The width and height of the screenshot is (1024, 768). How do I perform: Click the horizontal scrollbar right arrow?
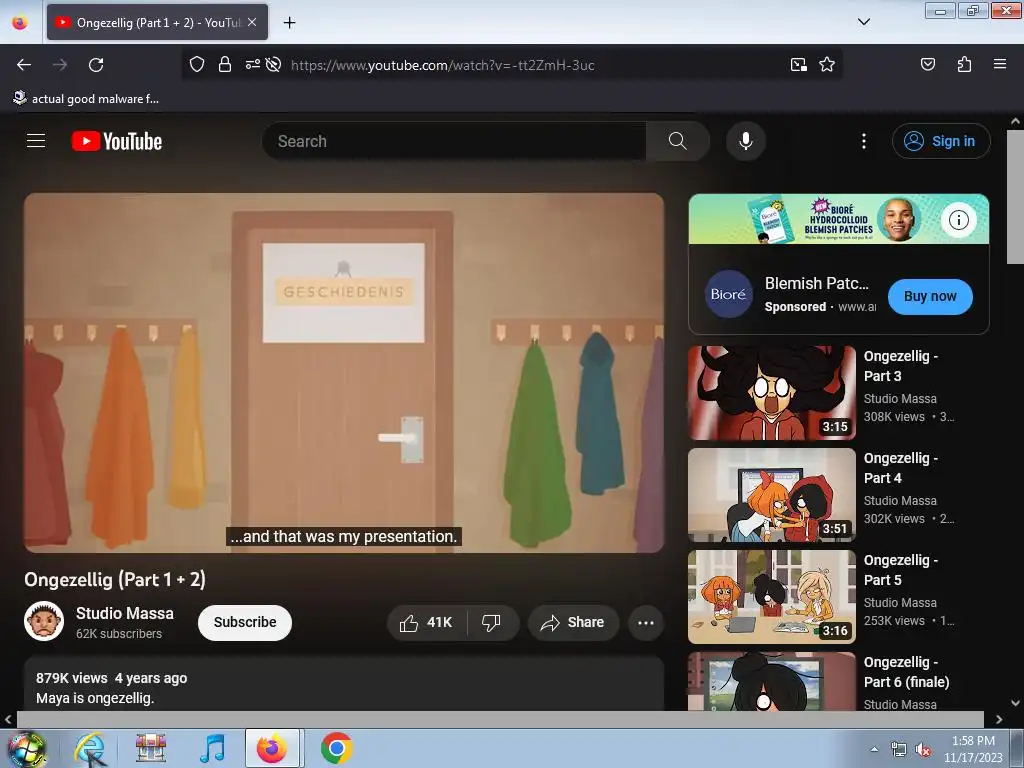click(999, 719)
